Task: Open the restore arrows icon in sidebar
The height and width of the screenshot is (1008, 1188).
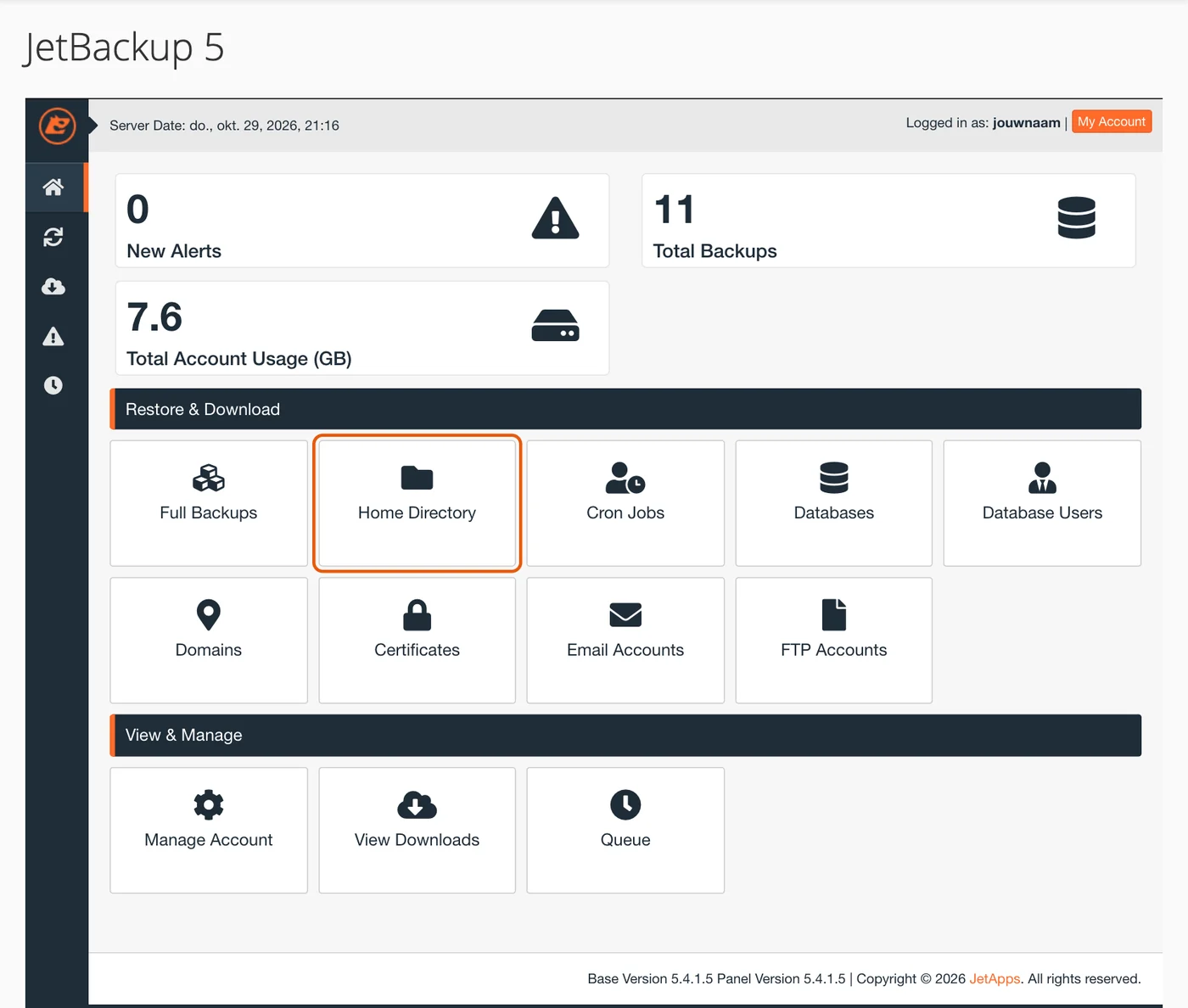Action: tap(53, 237)
